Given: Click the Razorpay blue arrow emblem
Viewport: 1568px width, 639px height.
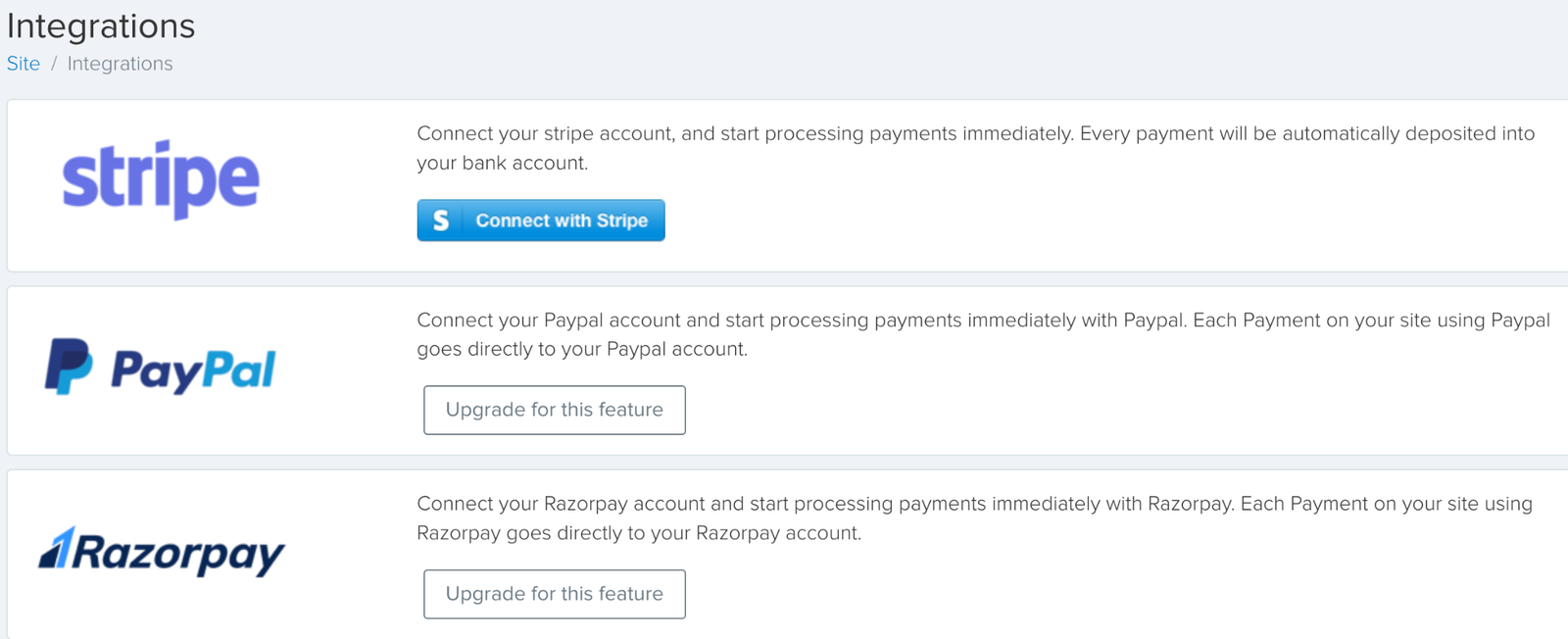Looking at the screenshot, I should coord(56,548).
